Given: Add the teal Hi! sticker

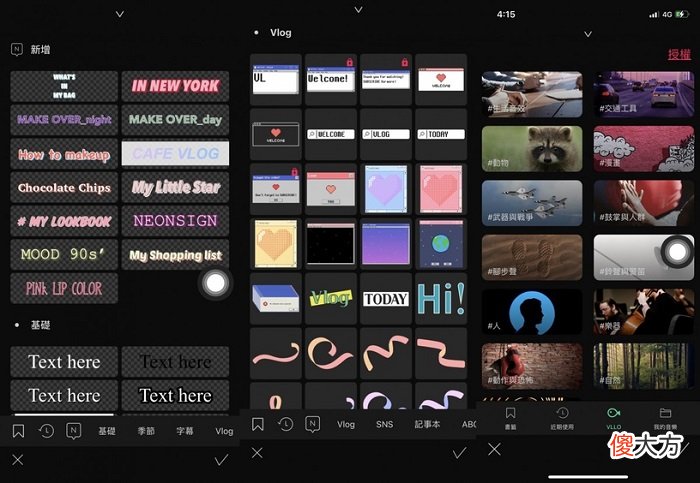Looking at the screenshot, I should coord(441,299).
